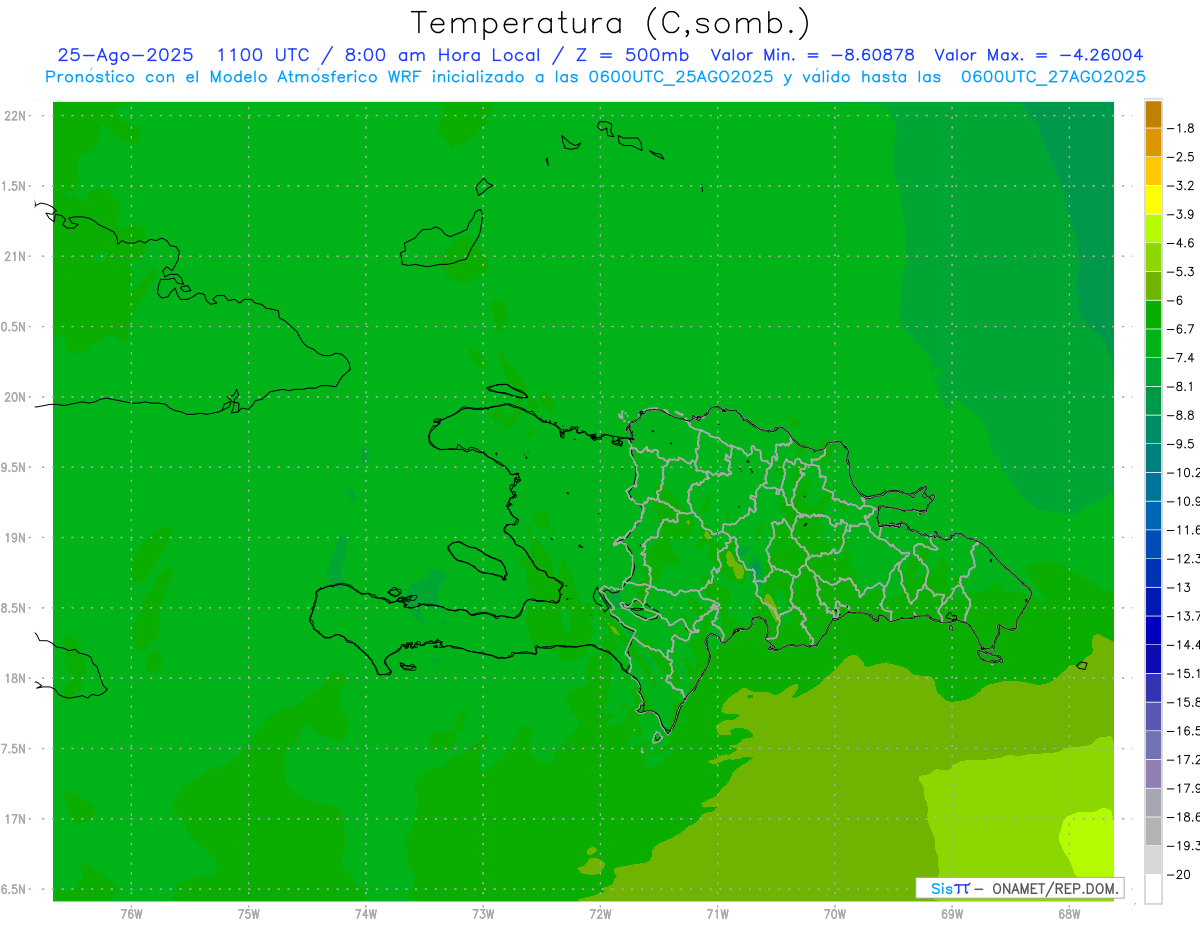Click the '72W' longitude label
This screenshot has width=1200, height=927.
click(x=600, y=913)
